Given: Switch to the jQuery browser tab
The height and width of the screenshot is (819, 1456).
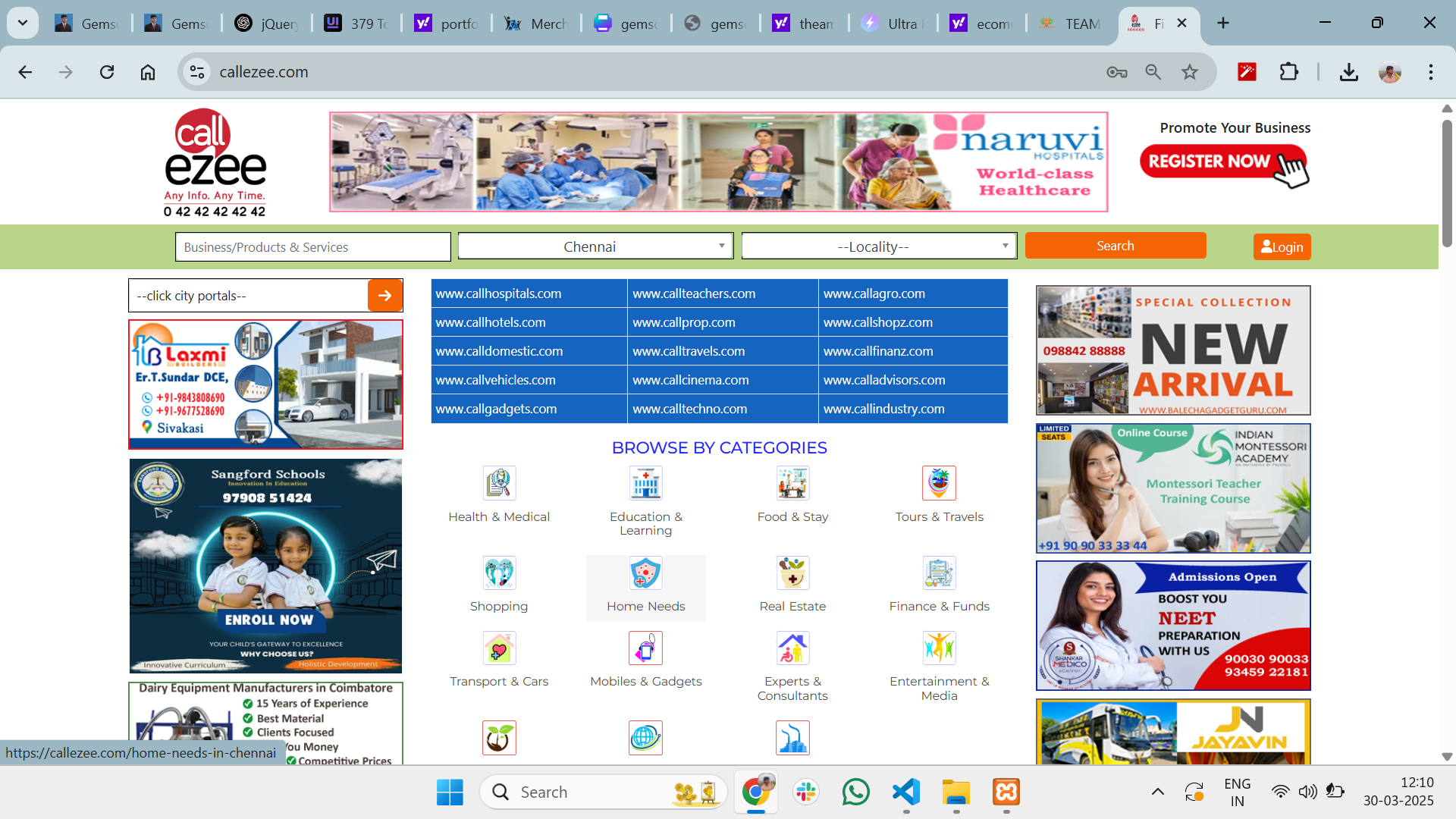Looking at the screenshot, I should [x=268, y=24].
